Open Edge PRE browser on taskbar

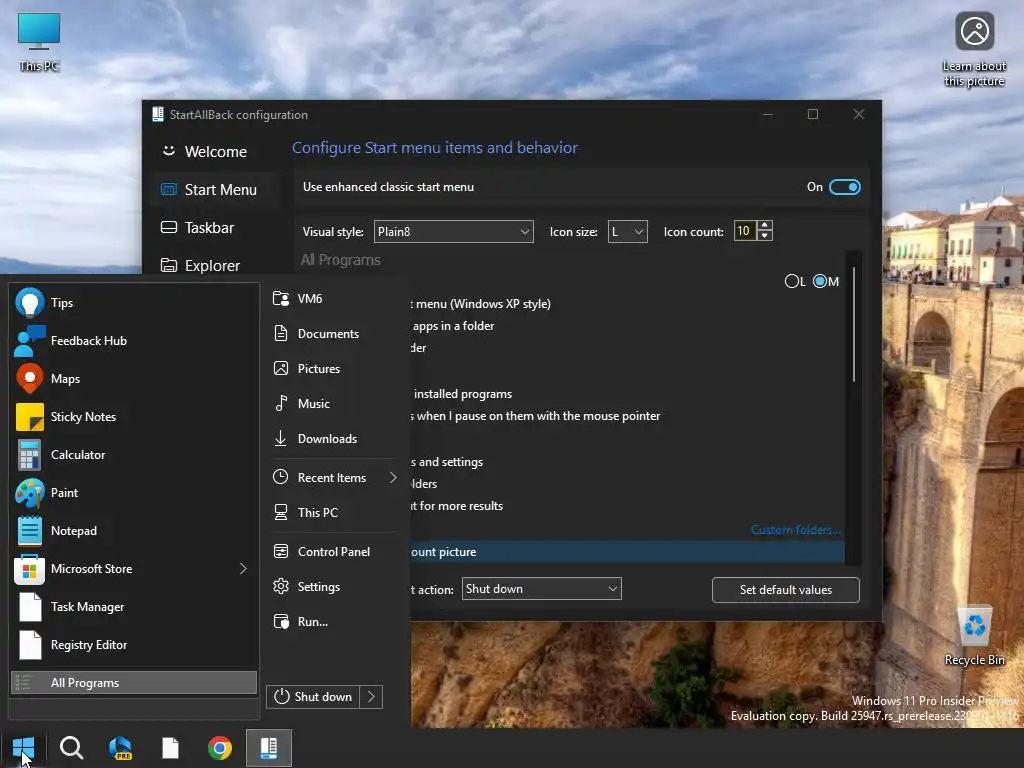120,748
